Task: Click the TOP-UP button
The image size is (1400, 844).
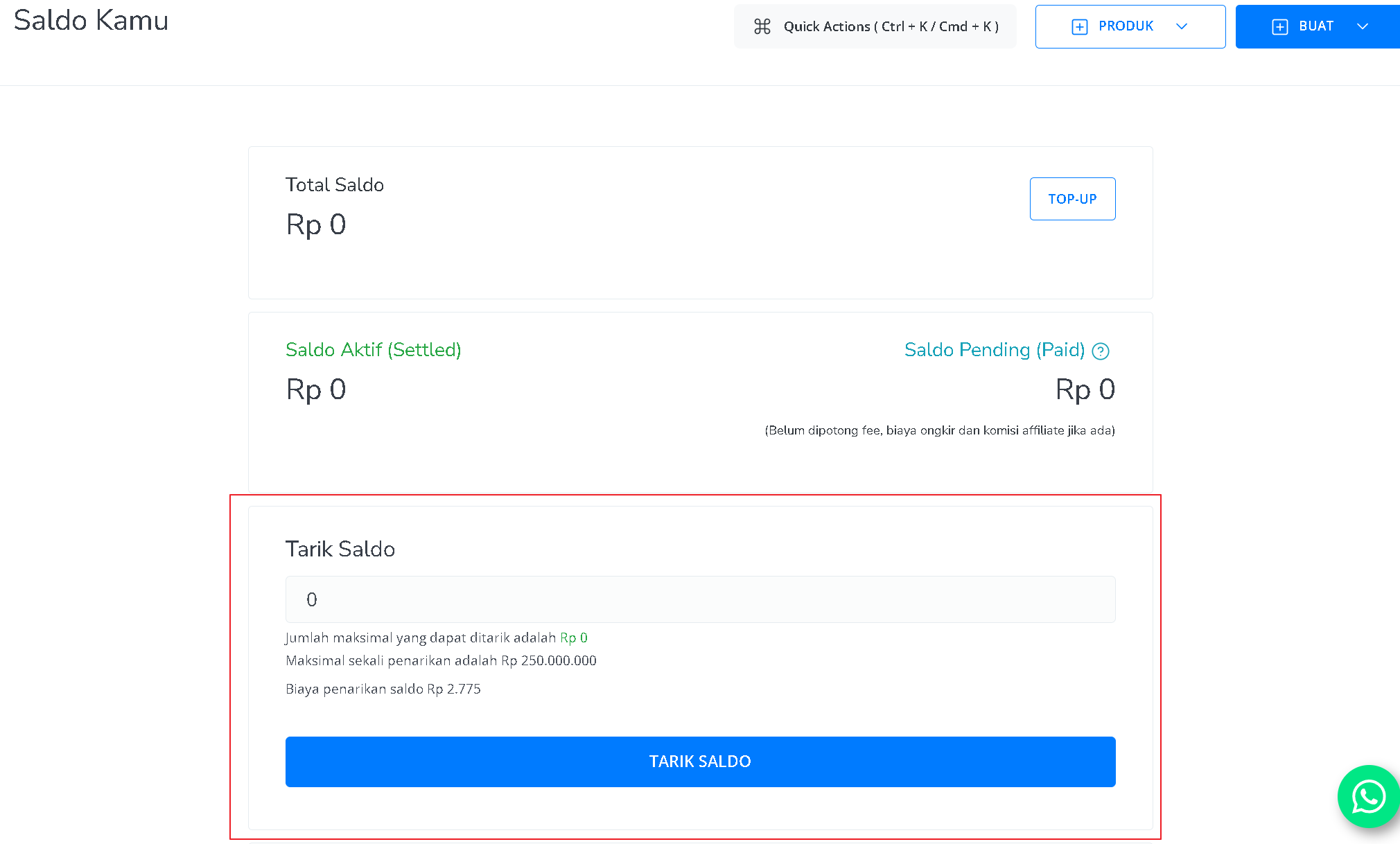Action: tap(1073, 199)
